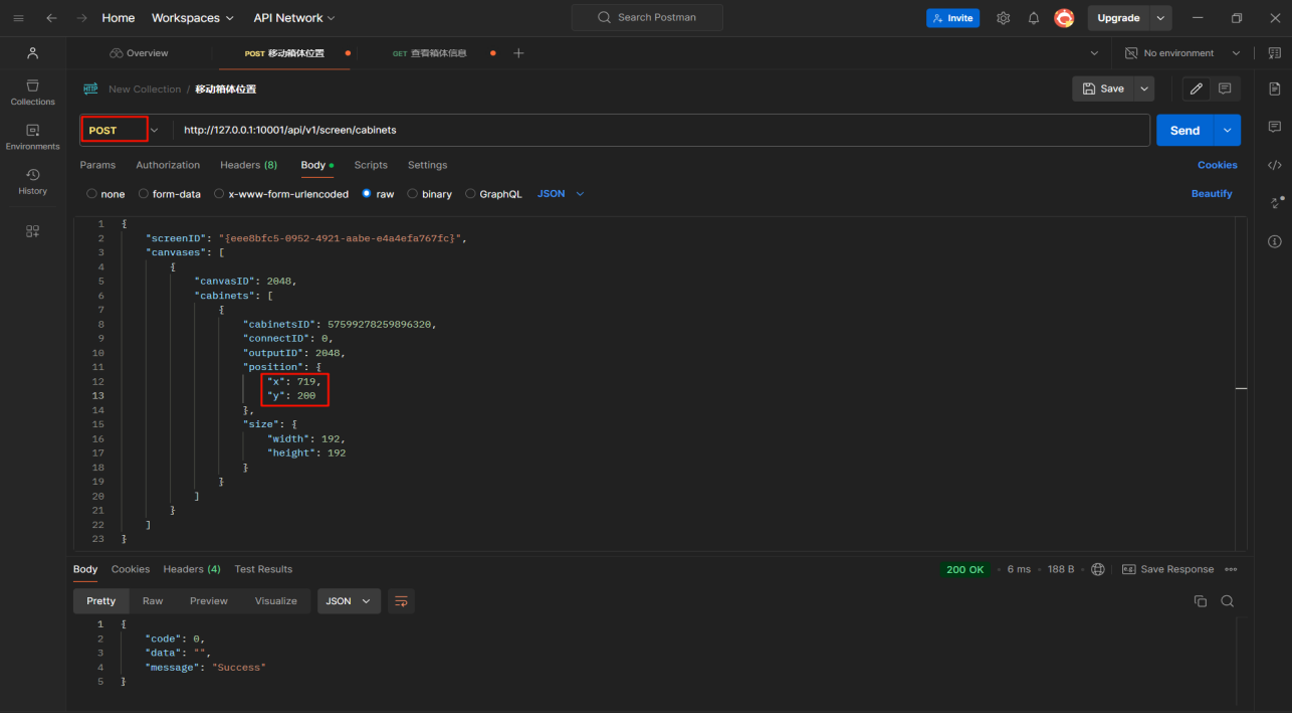Screen dimensions: 1292x713
Task: Open the Test Results response tab
Action: pos(263,569)
